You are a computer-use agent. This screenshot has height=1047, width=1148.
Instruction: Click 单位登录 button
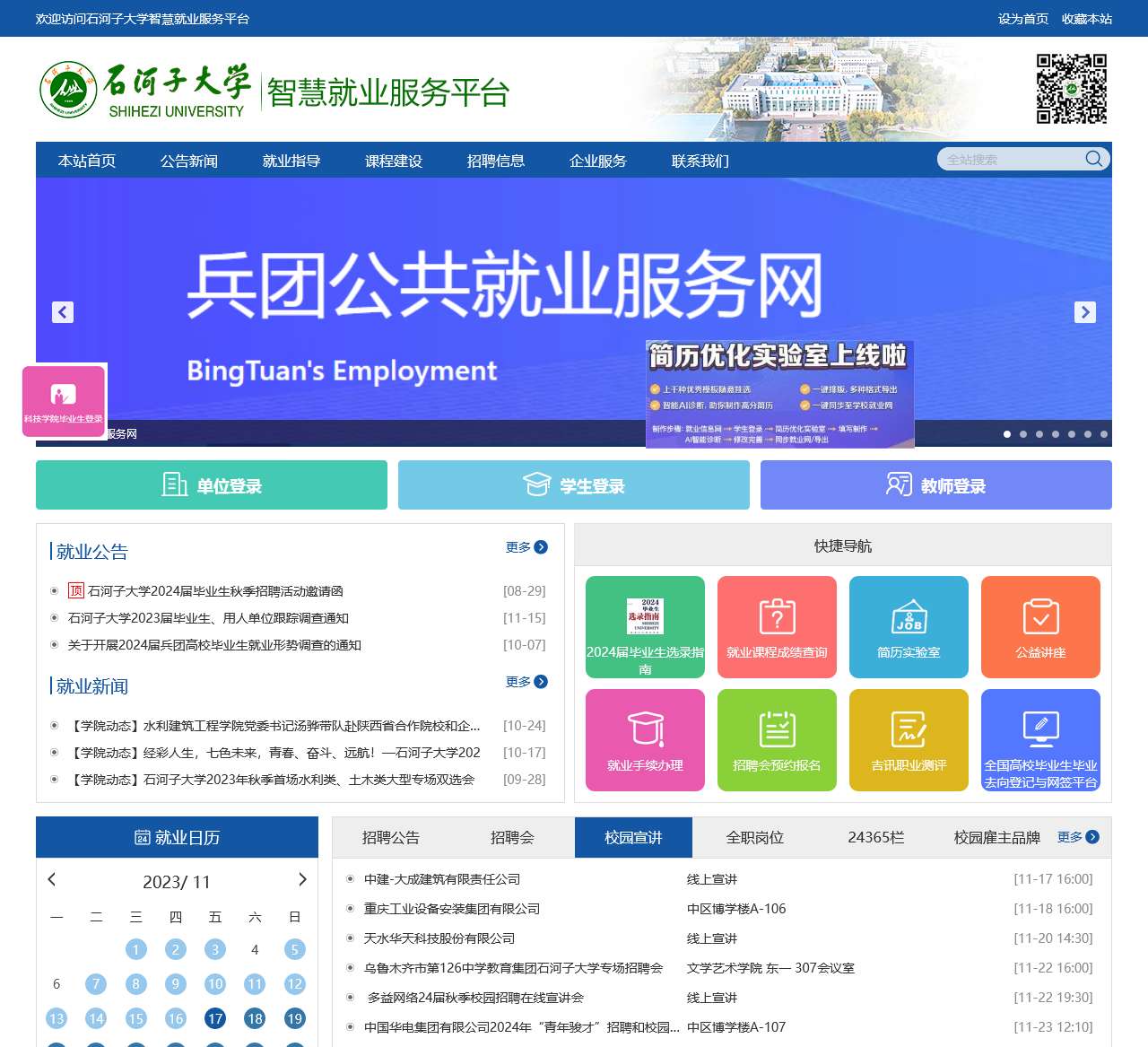point(212,484)
